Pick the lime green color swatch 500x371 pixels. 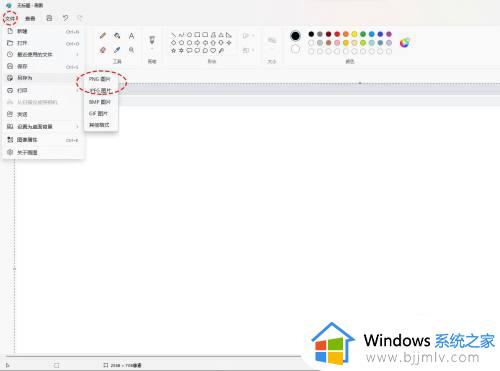click(363, 43)
